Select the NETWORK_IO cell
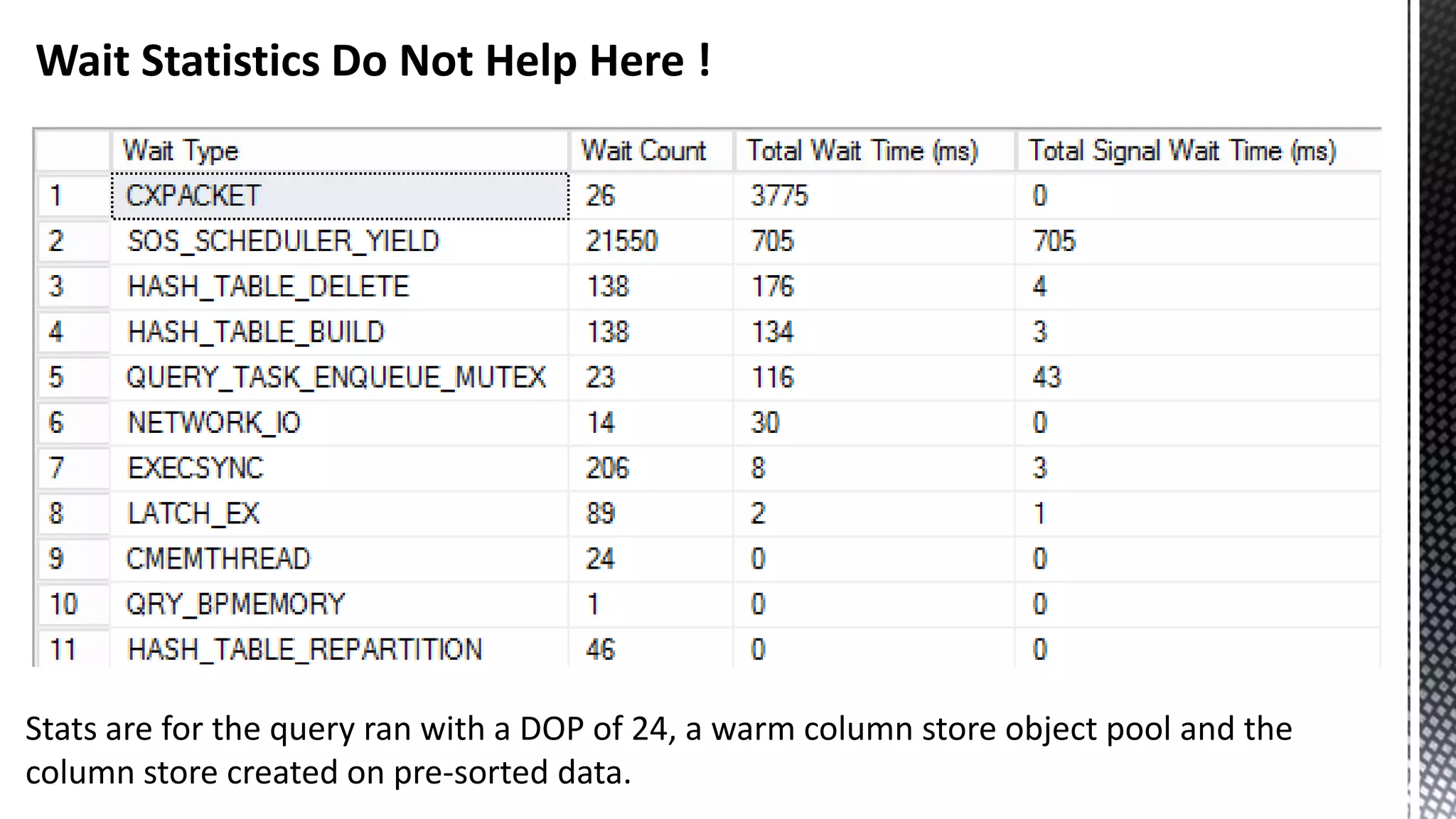Screen dimensions: 1456x819 pyautogui.click(x=340, y=423)
